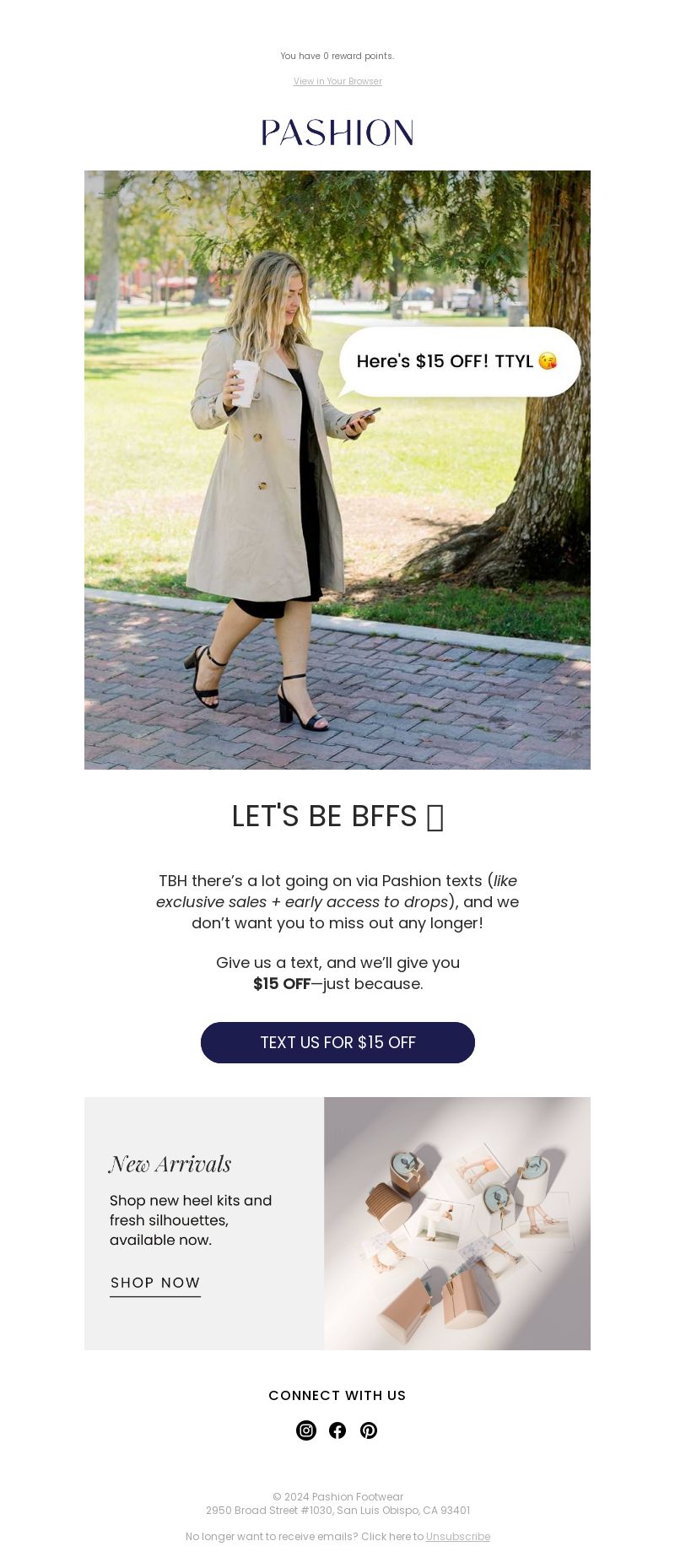
Task: Click the bold $15 OFF text
Action: [282, 983]
